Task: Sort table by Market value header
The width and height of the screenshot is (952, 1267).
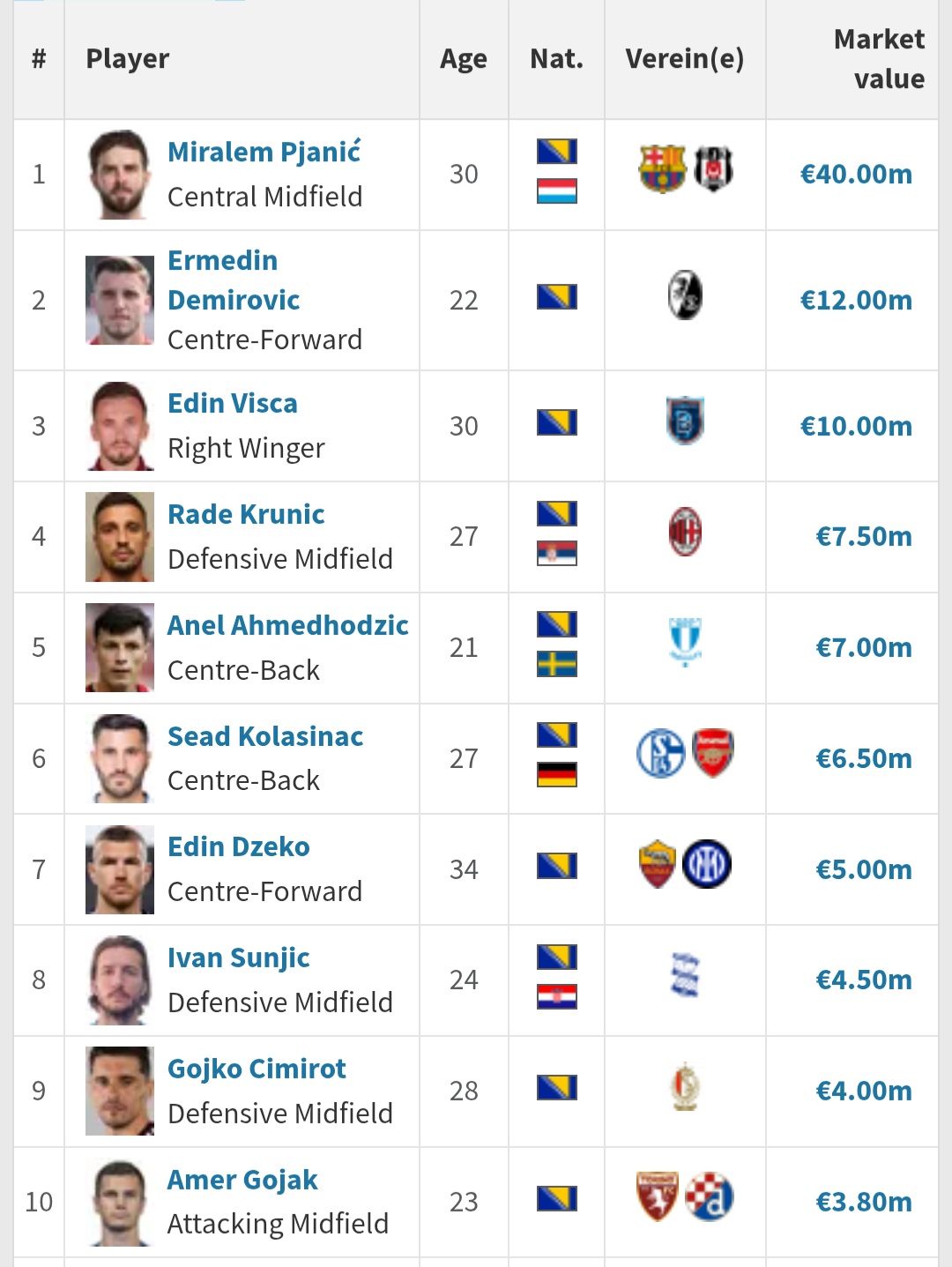Action: (x=878, y=59)
